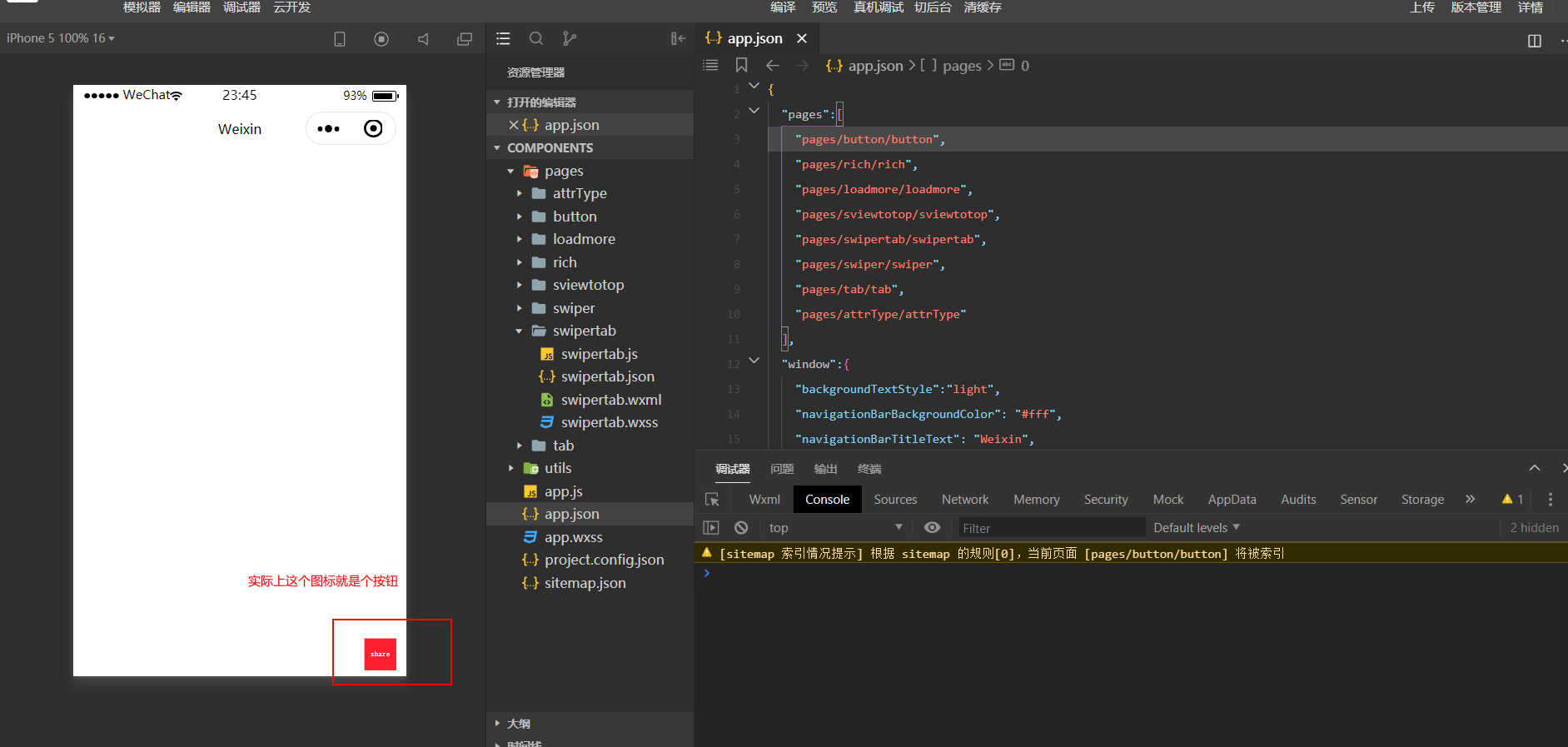Viewport: 1568px width, 747px height.
Task: Clear console with the ban icon
Action: coord(741,527)
